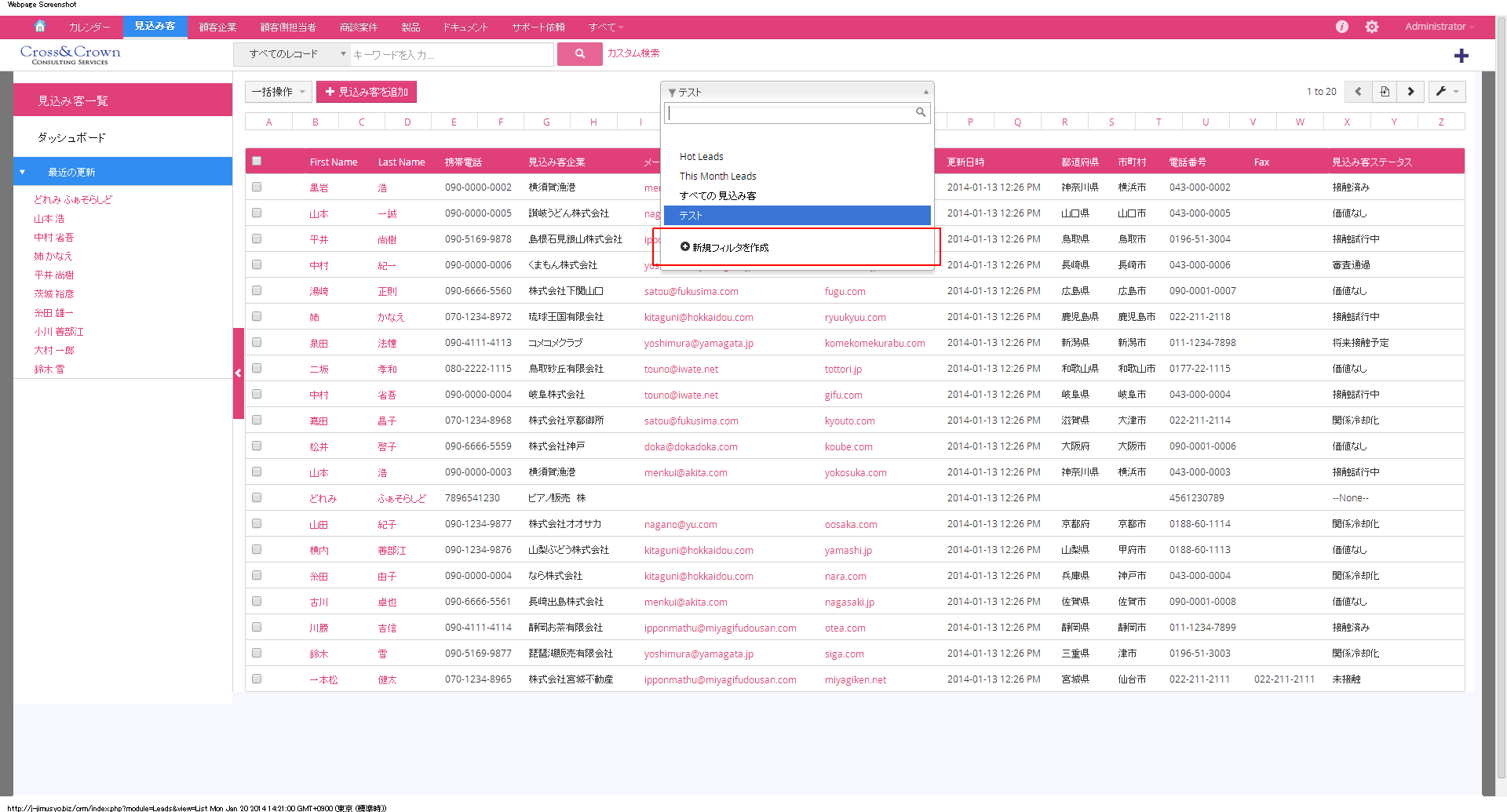Click the filter search input field
This screenshot has width=1507, height=812.
[x=791, y=113]
